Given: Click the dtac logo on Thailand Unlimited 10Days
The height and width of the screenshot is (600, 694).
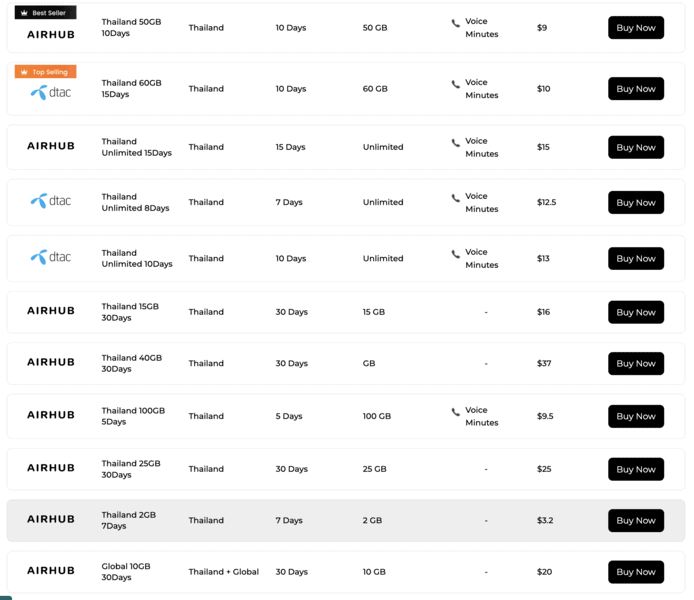Looking at the screenshot, I should [51, 257].
